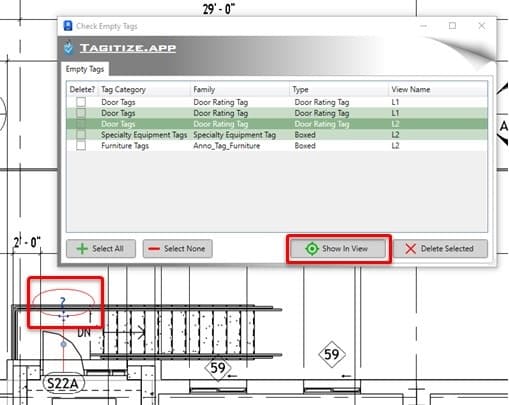Select the 'Specialty Equipment Tags' category cell
This screenshot has height=405, width=509.
(x=144, y=135)
